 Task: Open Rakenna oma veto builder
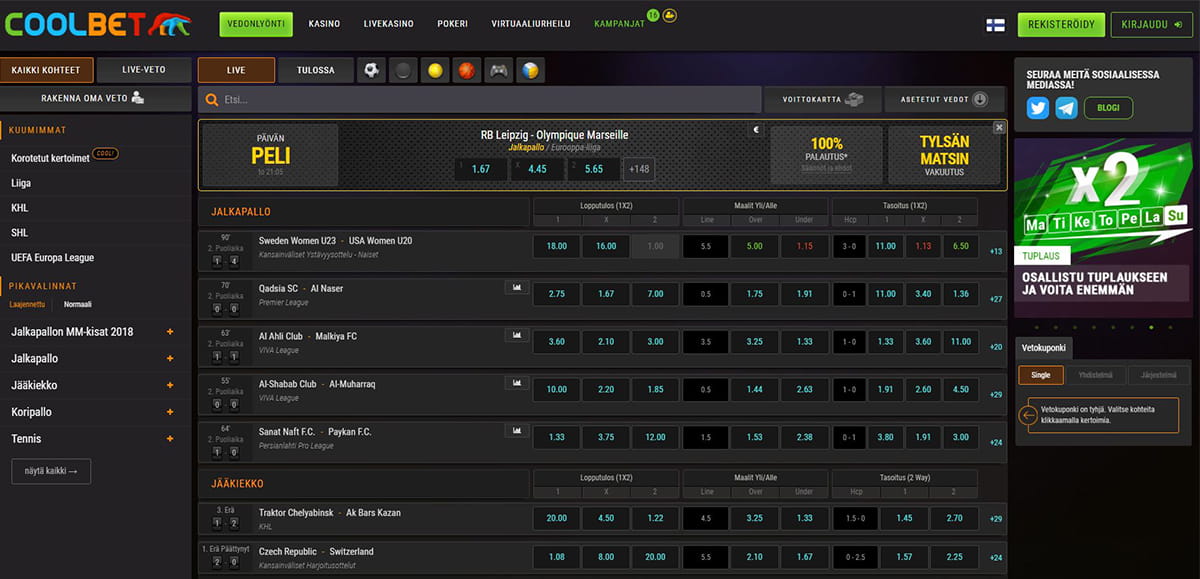(x=96, y=98)
